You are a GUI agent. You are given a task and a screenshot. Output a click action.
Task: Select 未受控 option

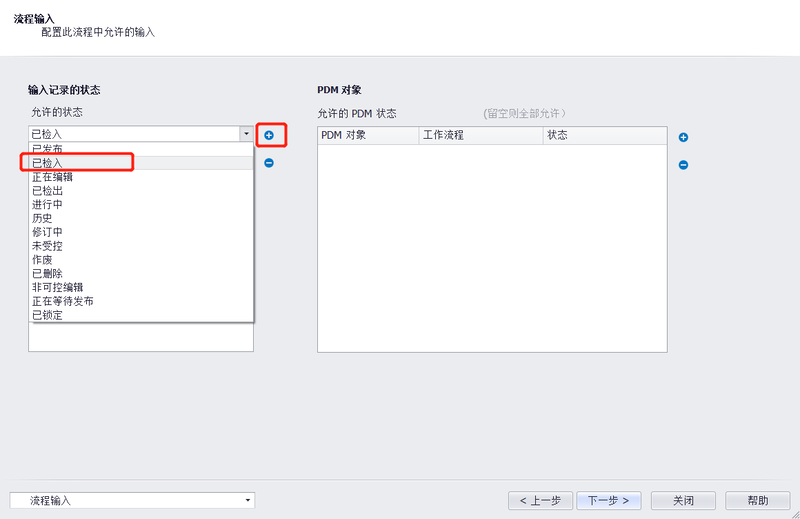point(141,245)
